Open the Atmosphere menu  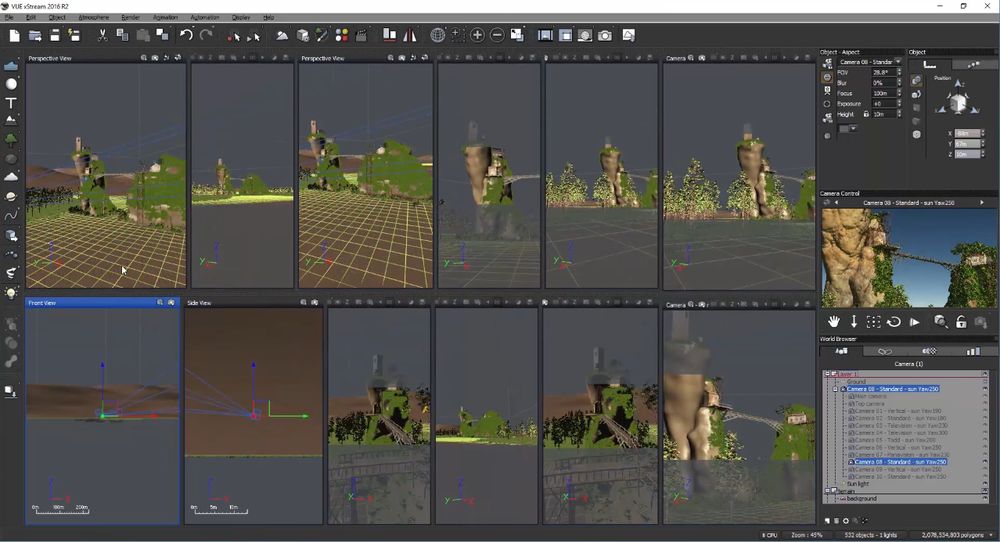tap(93, 17)
